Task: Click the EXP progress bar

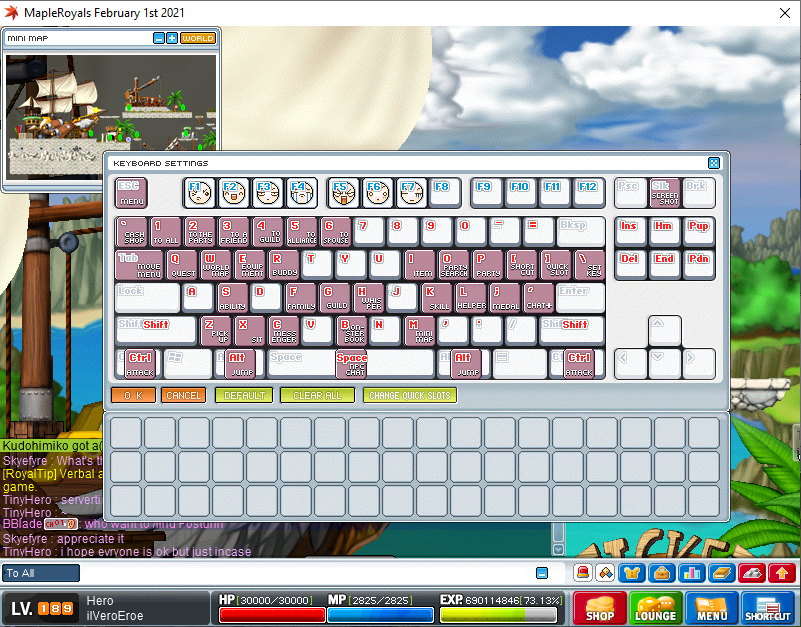Action: (x=501, y=615)
